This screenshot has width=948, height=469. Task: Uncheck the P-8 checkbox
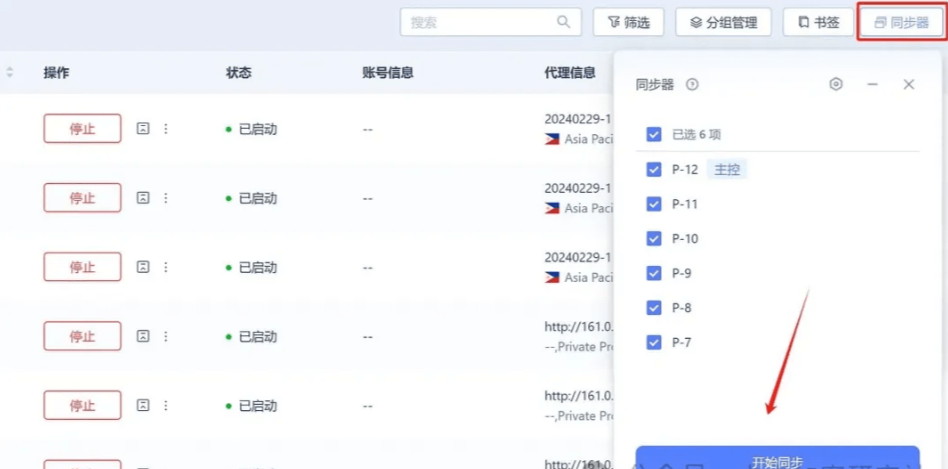654,308
